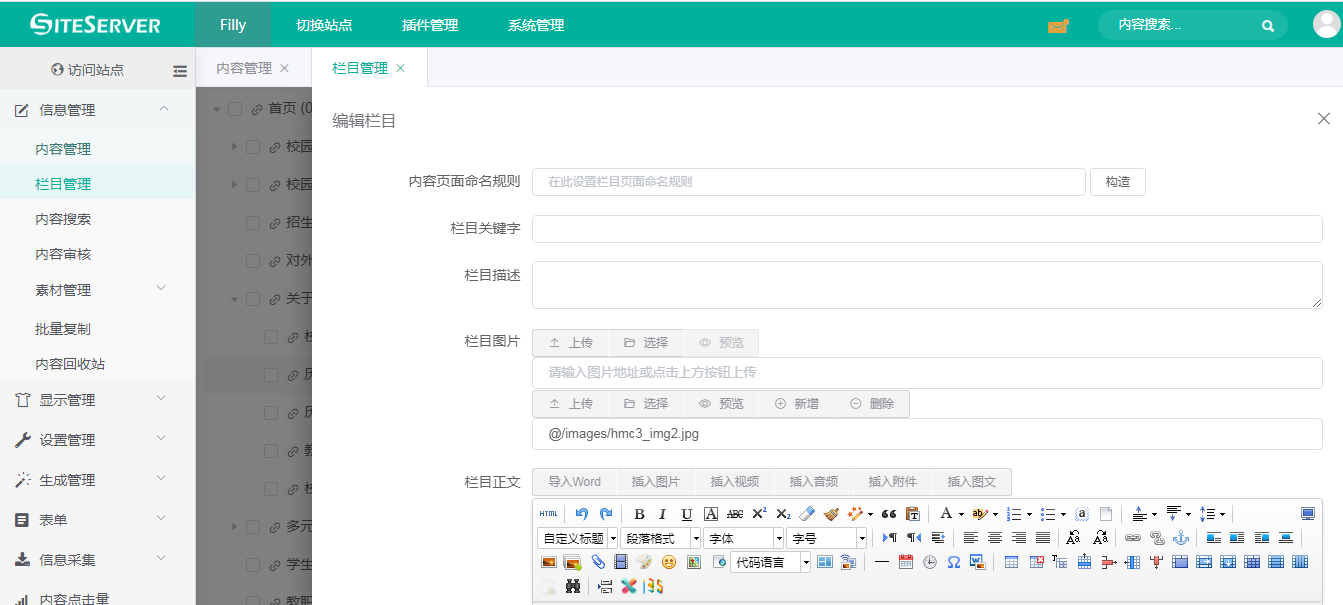1343x605 pixels.
Task: Click the undo arrow in editor toolbar
Action: [582, 514]
